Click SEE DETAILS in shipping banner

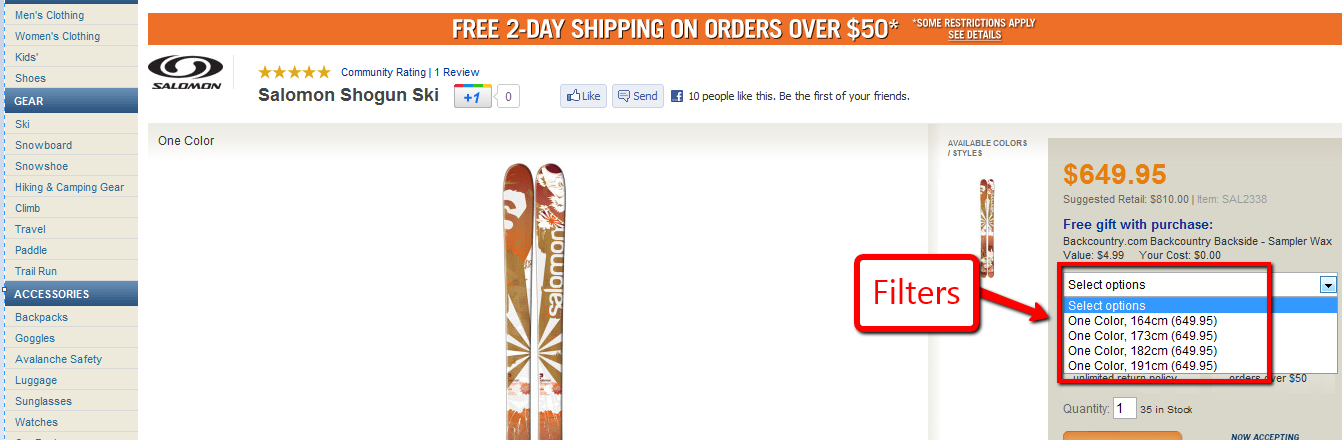click(x=974, y=35)
